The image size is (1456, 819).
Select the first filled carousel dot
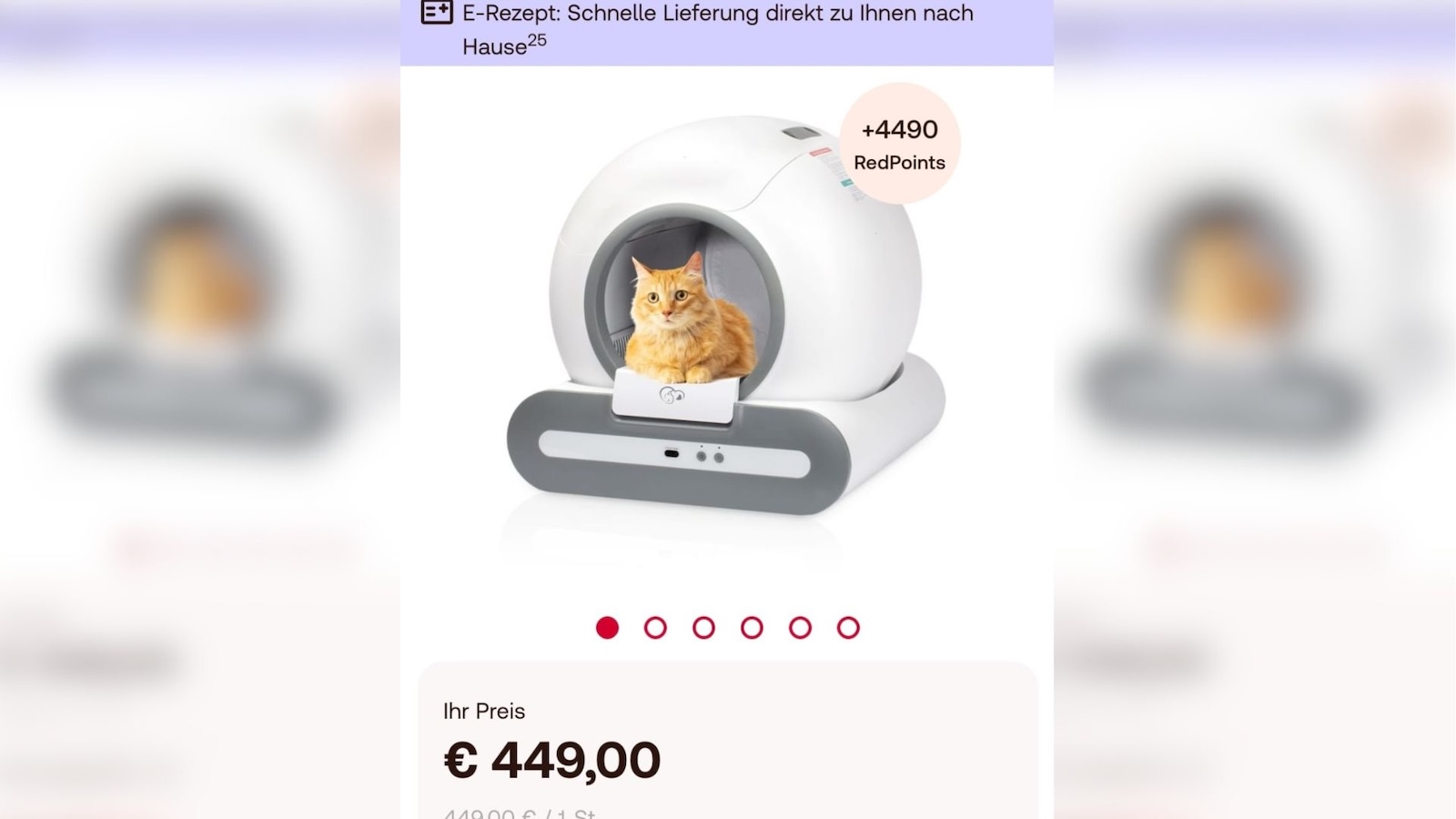tap(607, 628)
